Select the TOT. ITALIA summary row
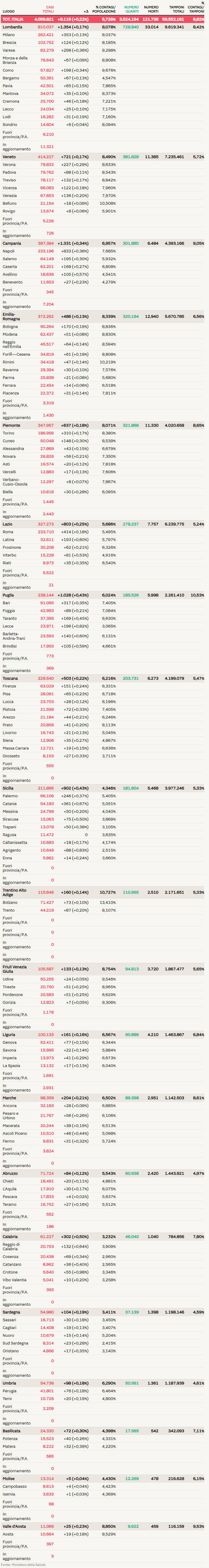209x1568 pixels. 13,19
